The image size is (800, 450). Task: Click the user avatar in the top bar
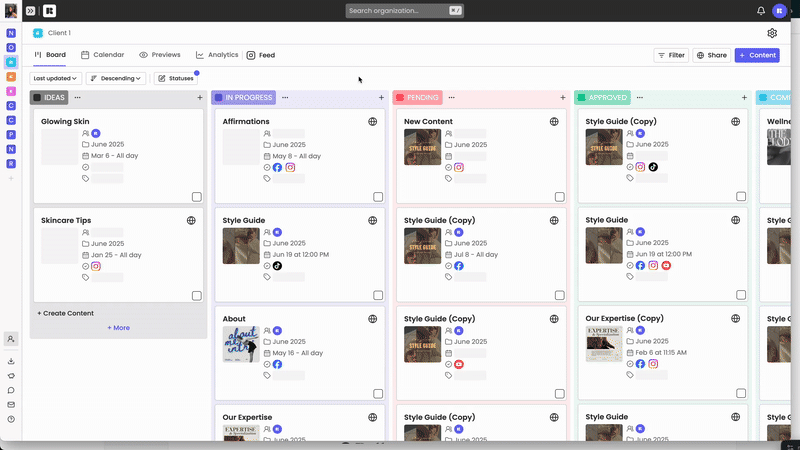(x=779, y=11)
